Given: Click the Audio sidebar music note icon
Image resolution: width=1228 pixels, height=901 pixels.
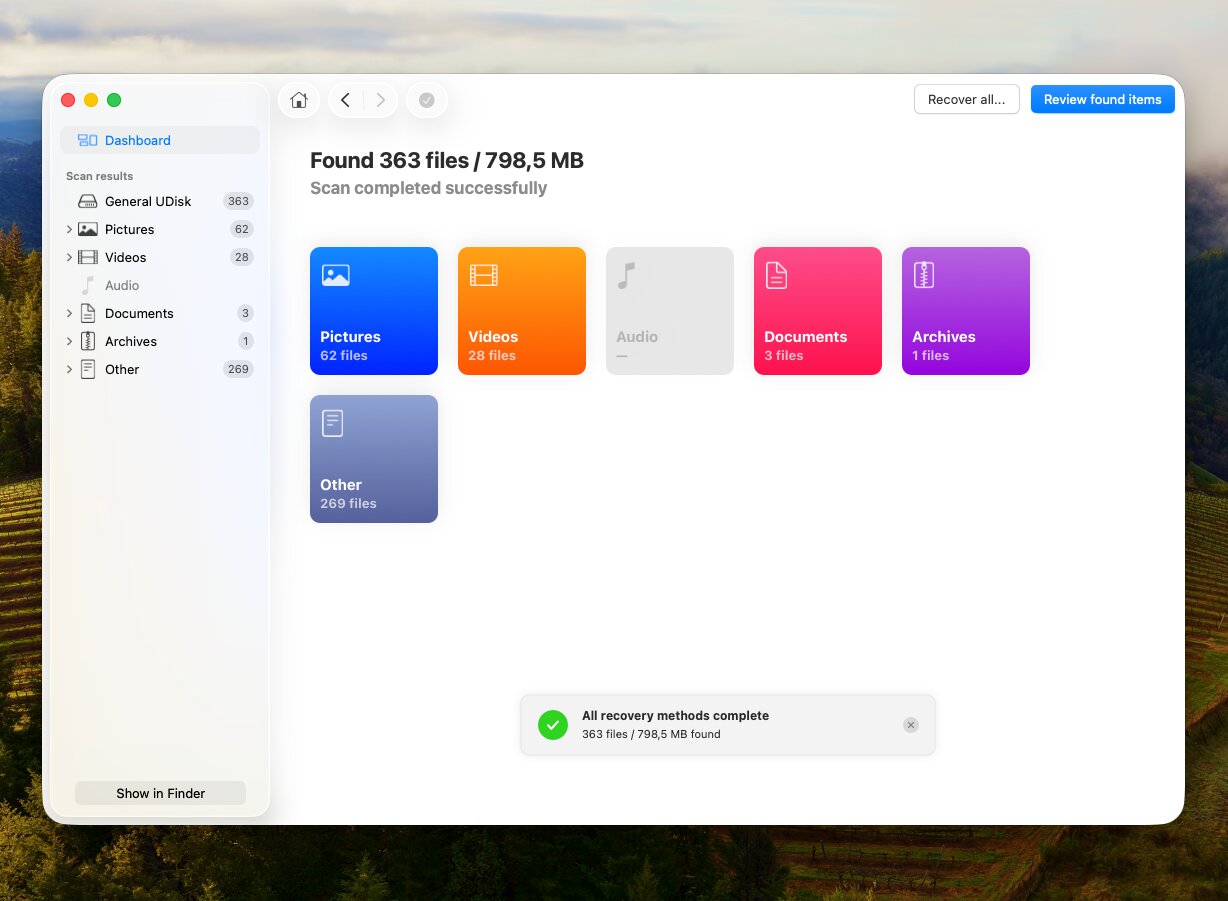Looking at the screenshot, I should 88,285.
